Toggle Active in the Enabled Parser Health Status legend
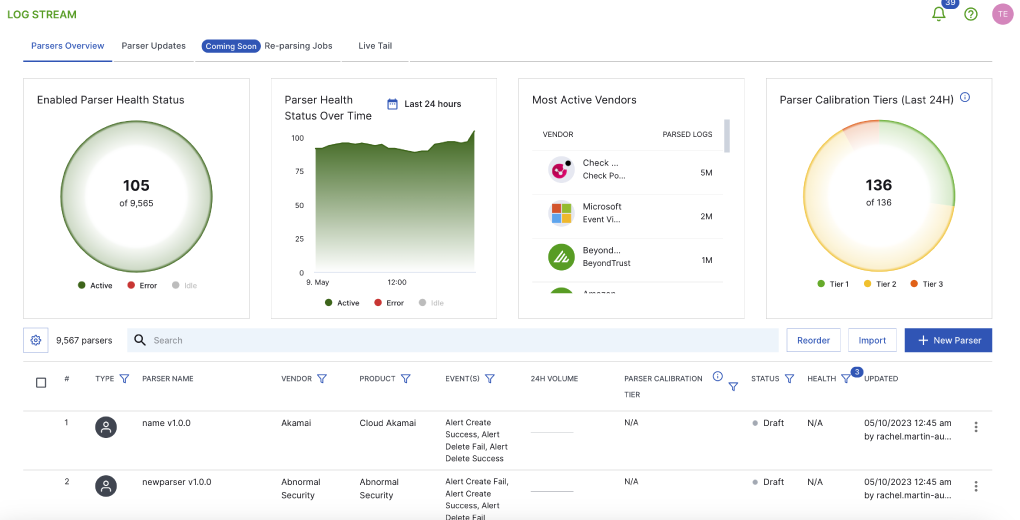 tap(95, 286)
